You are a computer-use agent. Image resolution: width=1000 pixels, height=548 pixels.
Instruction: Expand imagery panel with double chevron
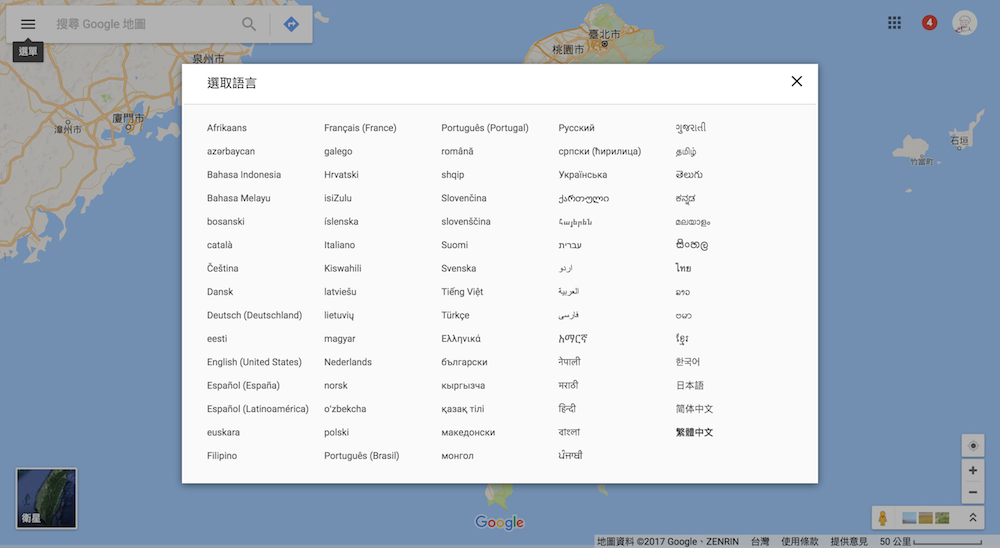(973, 518)
